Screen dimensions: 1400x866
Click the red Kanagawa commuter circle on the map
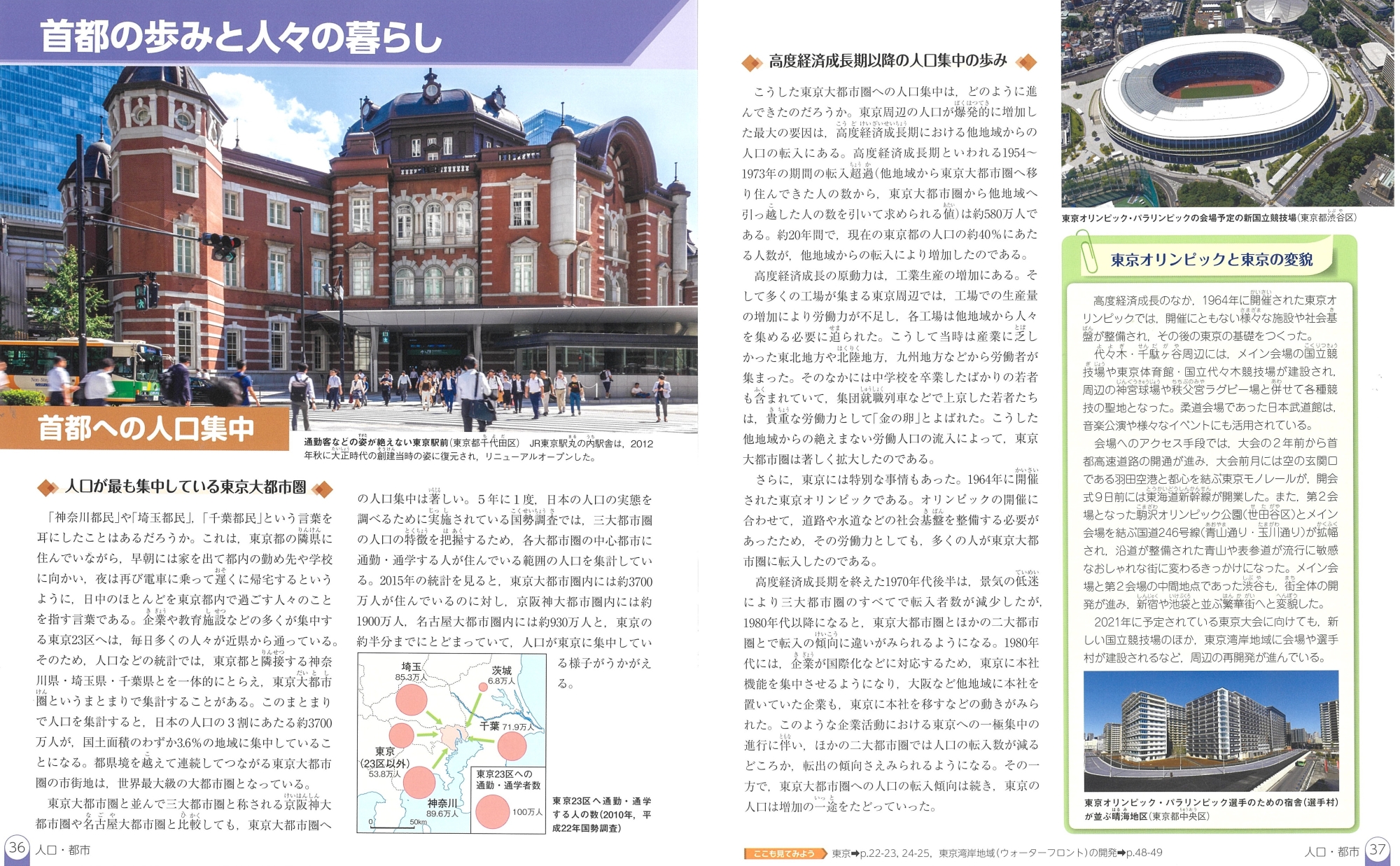pyautogui.click(x=419, y=783)
